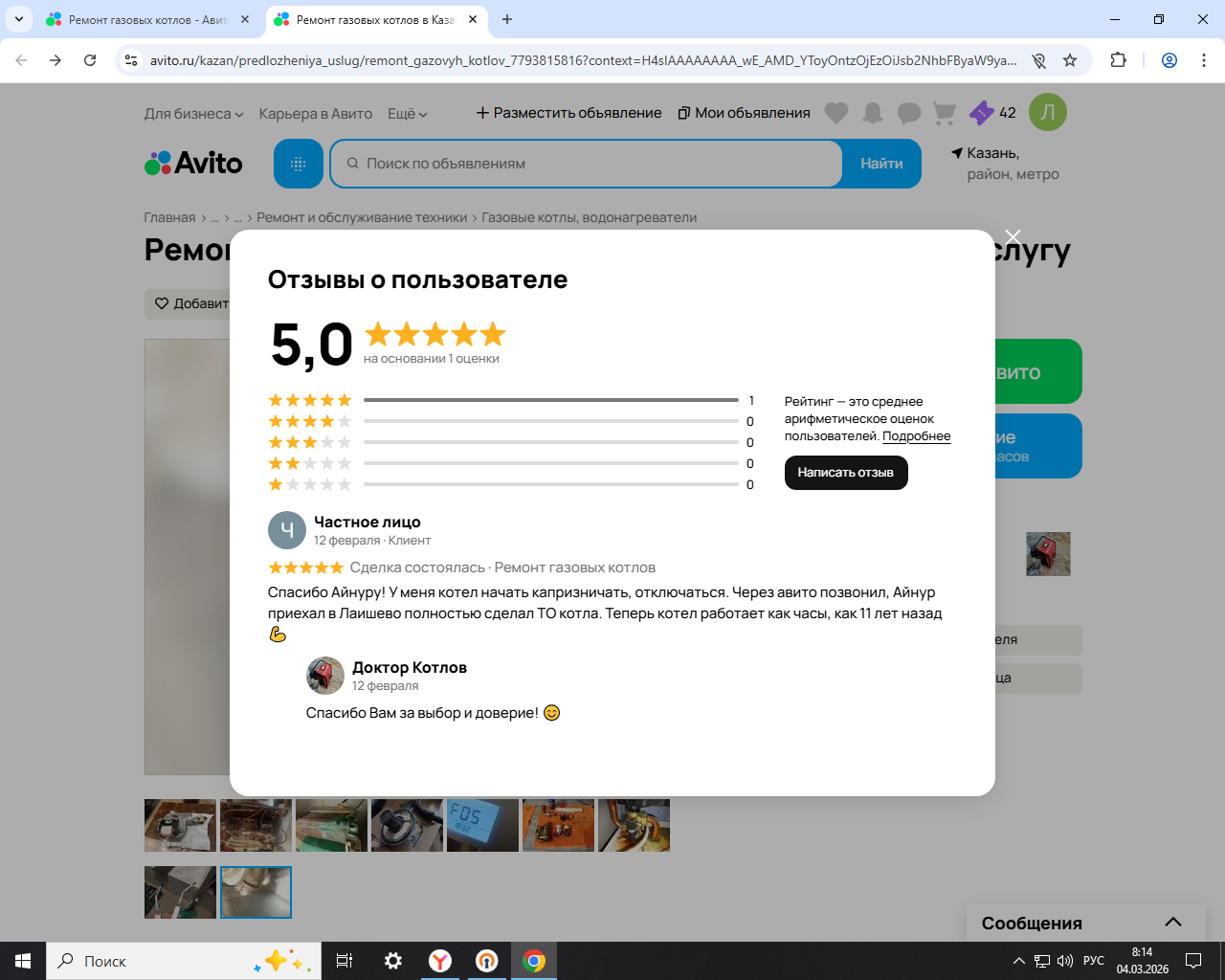Image resolution: width=1225 pixels, height=980 pixels.
Task: Open the Chrome tab search dropdown
Action: [x=18, y=19]
